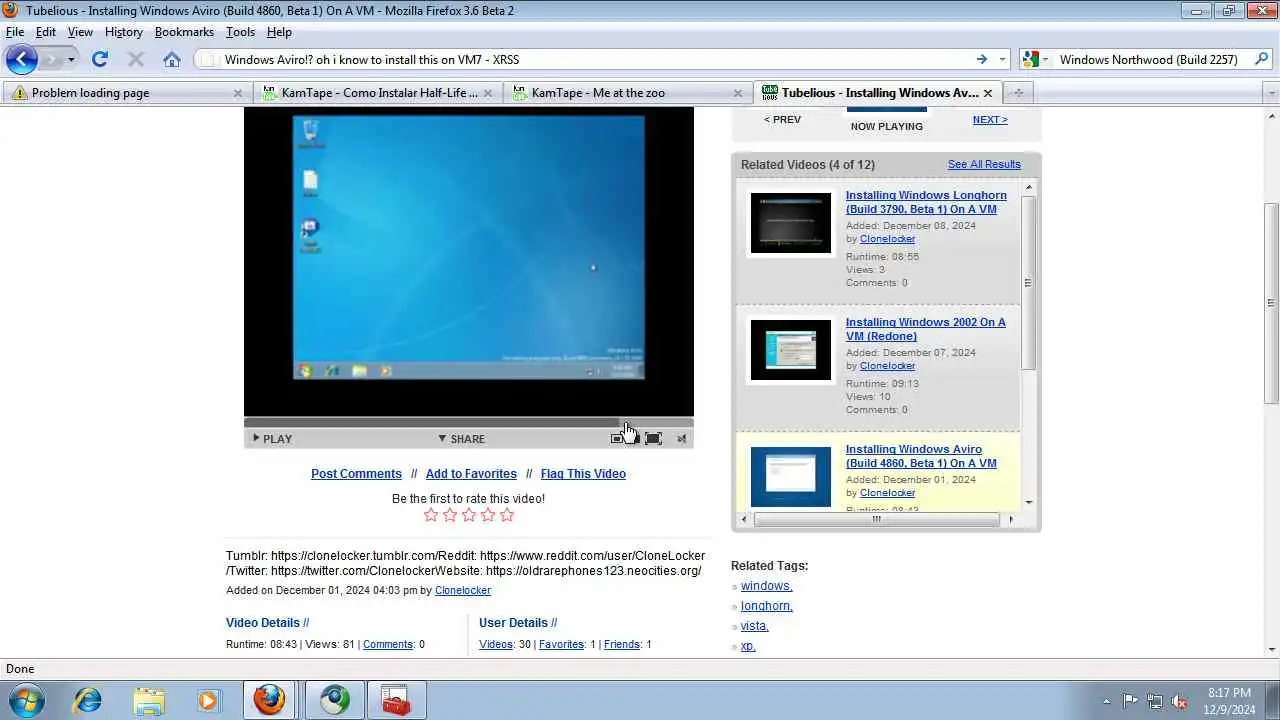Image resolution: width=1280 pixels, height=720 pixels.
Task: Click the Windows 2002 video thumbnail
Action: (791, 350)
